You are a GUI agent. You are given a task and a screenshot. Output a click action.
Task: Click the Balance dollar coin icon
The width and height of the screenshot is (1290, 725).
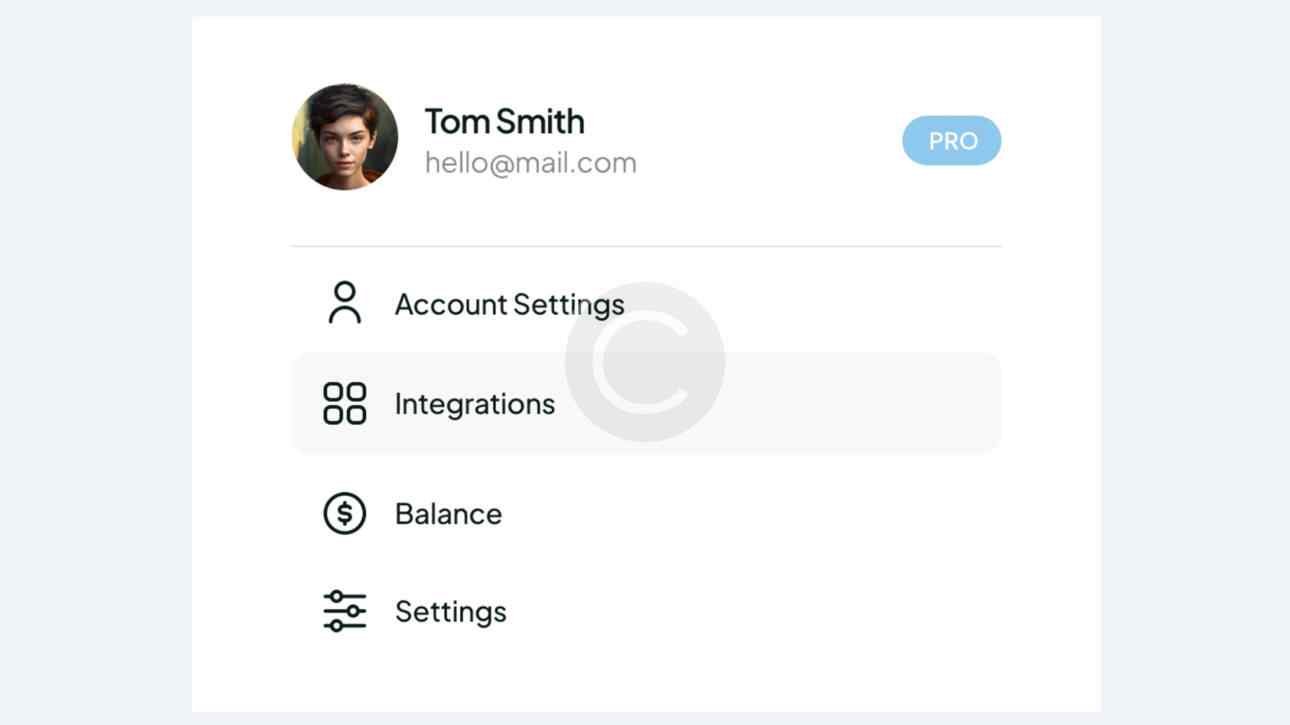click(x=345, y=514)
